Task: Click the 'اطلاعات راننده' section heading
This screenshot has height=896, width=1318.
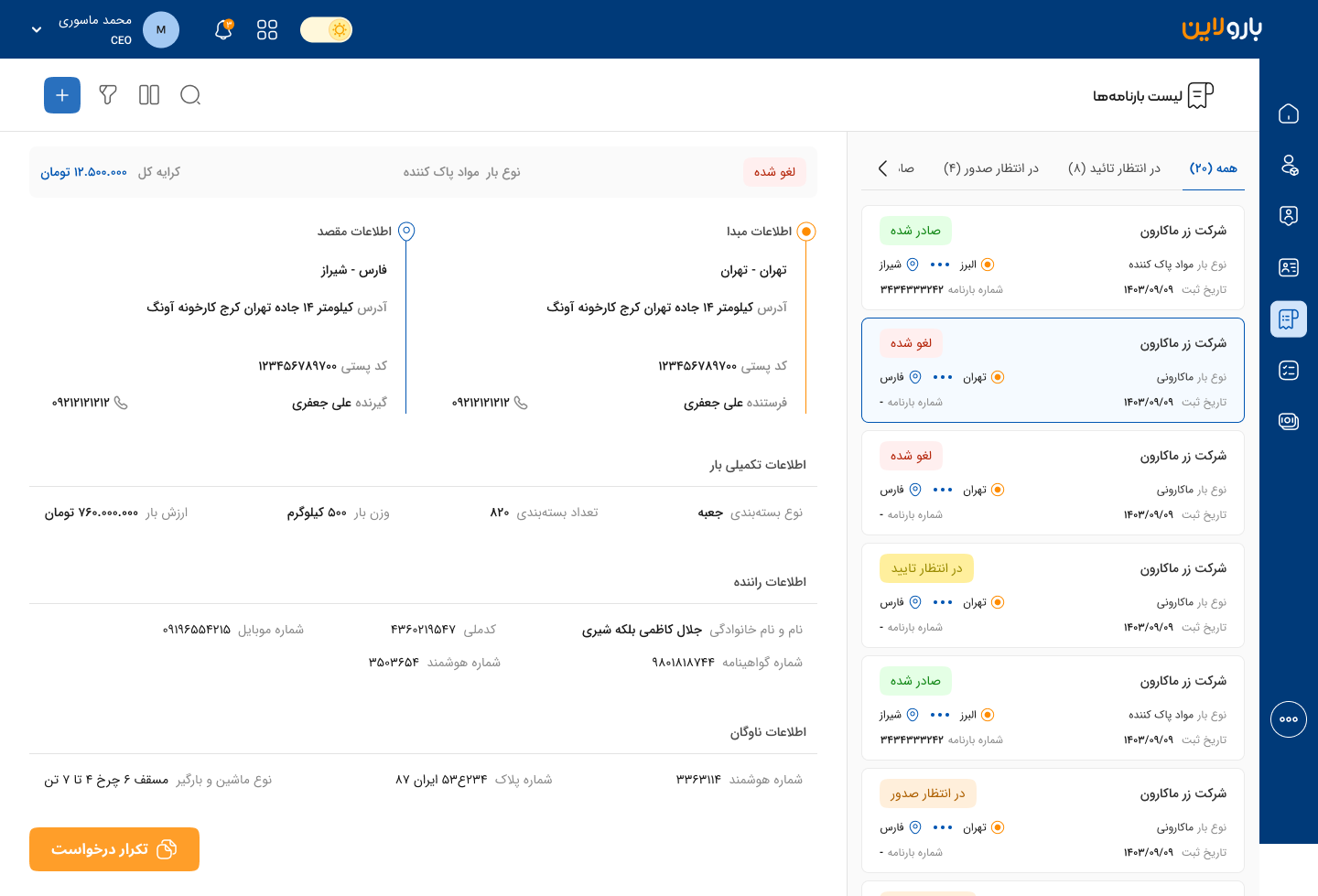Action: tap(770, 582)
